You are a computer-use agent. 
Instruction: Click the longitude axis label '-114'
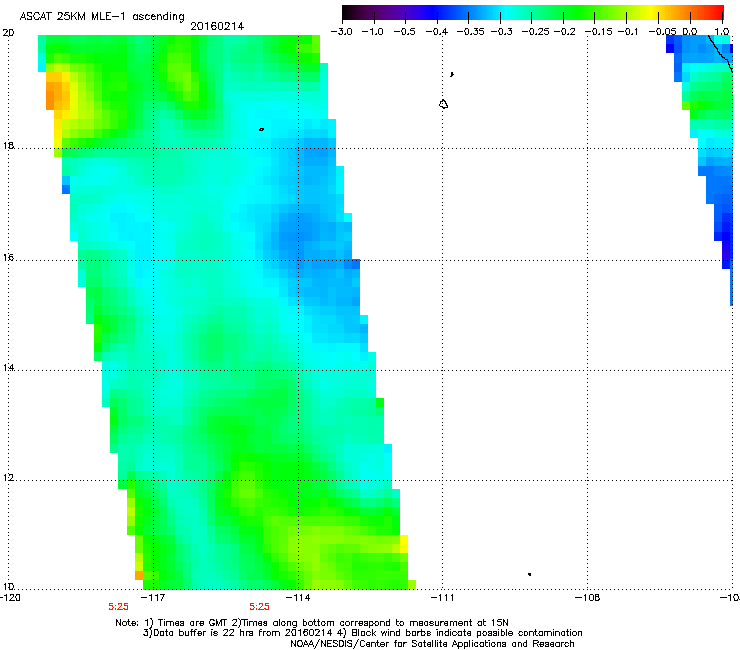pyautogui.click(x=299, y=598)
